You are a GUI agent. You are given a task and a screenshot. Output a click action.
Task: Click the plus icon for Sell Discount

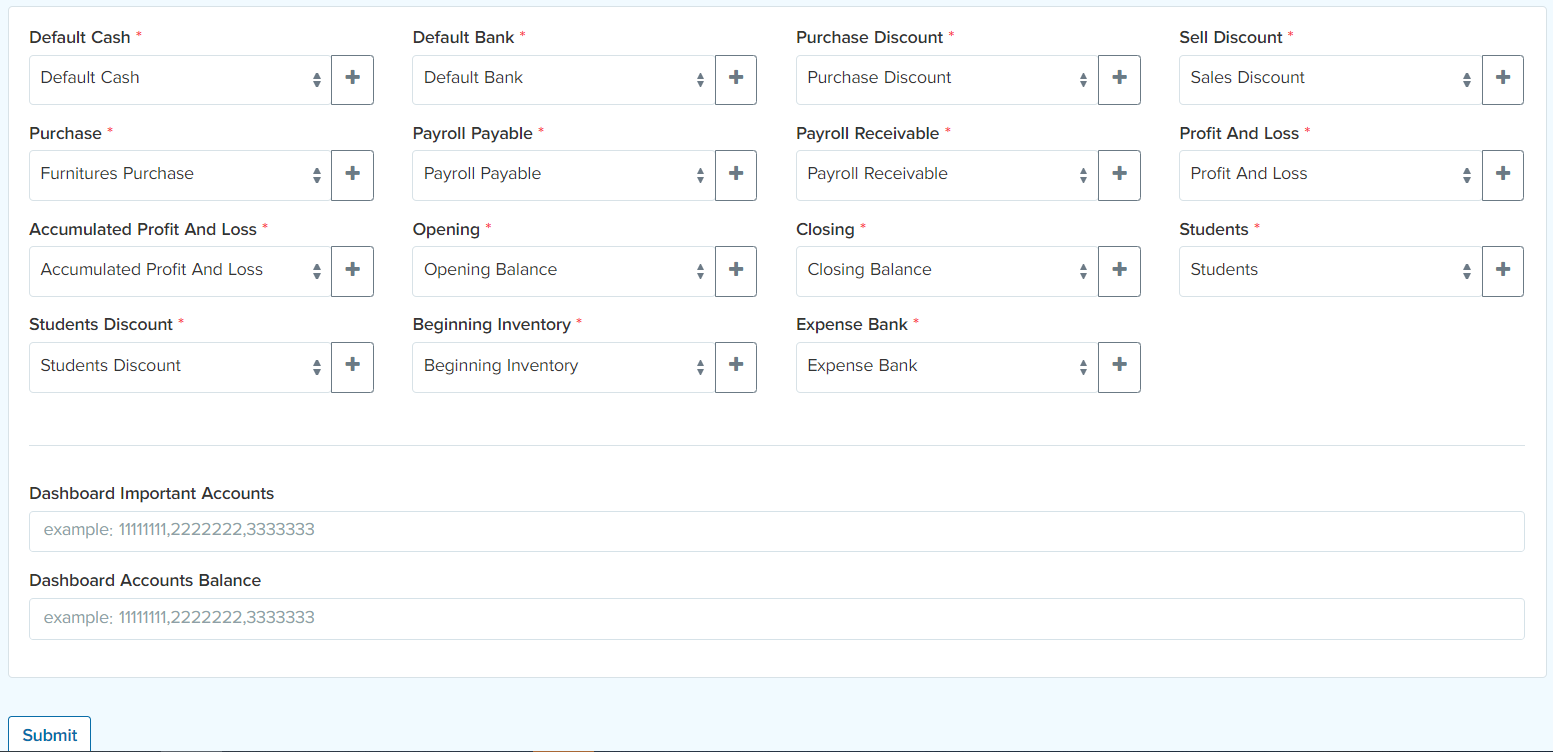pos(1502,79)
